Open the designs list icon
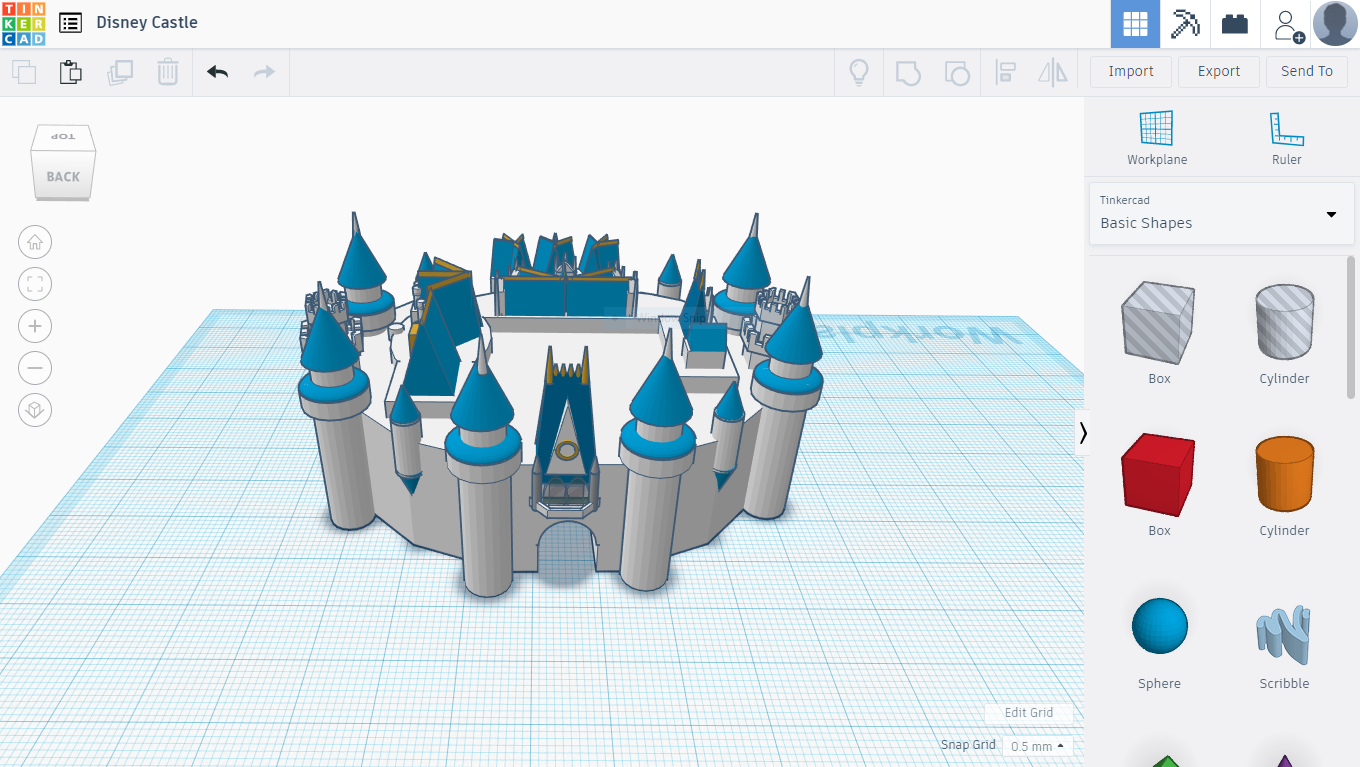Screen dimensions: 1360x767 [70, 23]
